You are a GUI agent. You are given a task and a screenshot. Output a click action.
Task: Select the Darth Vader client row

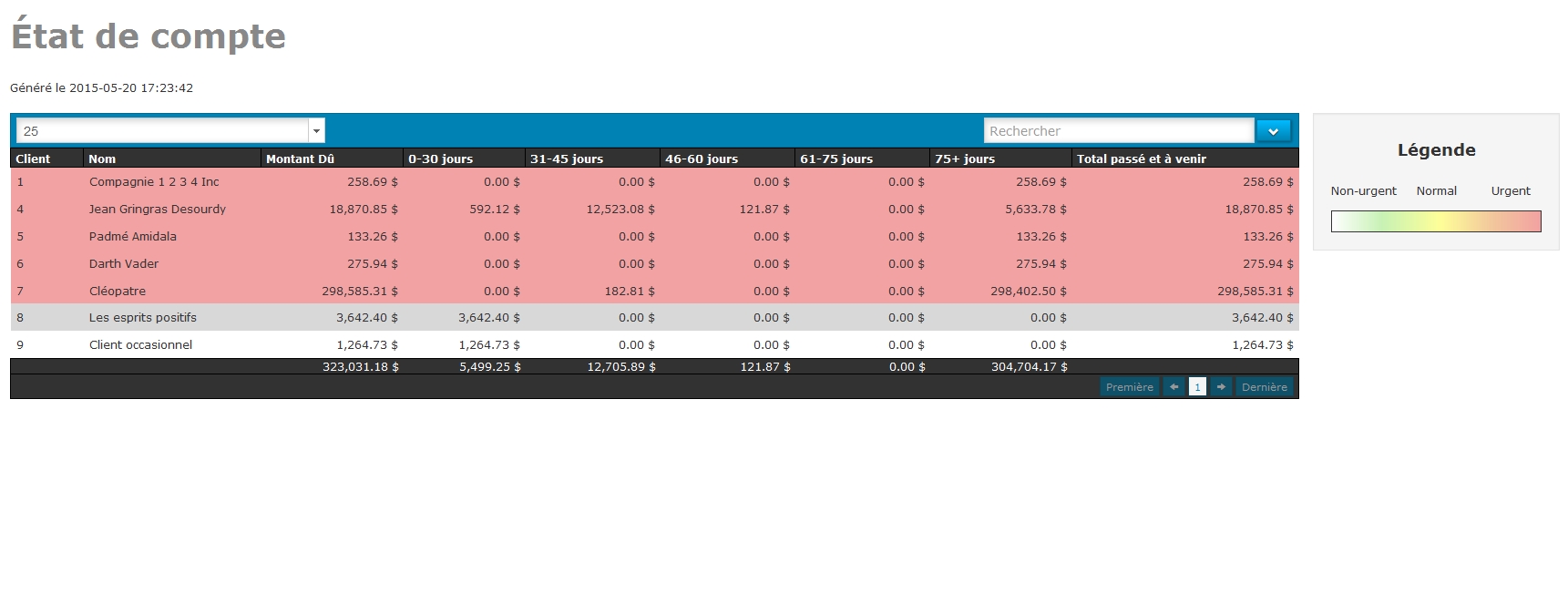124,263
